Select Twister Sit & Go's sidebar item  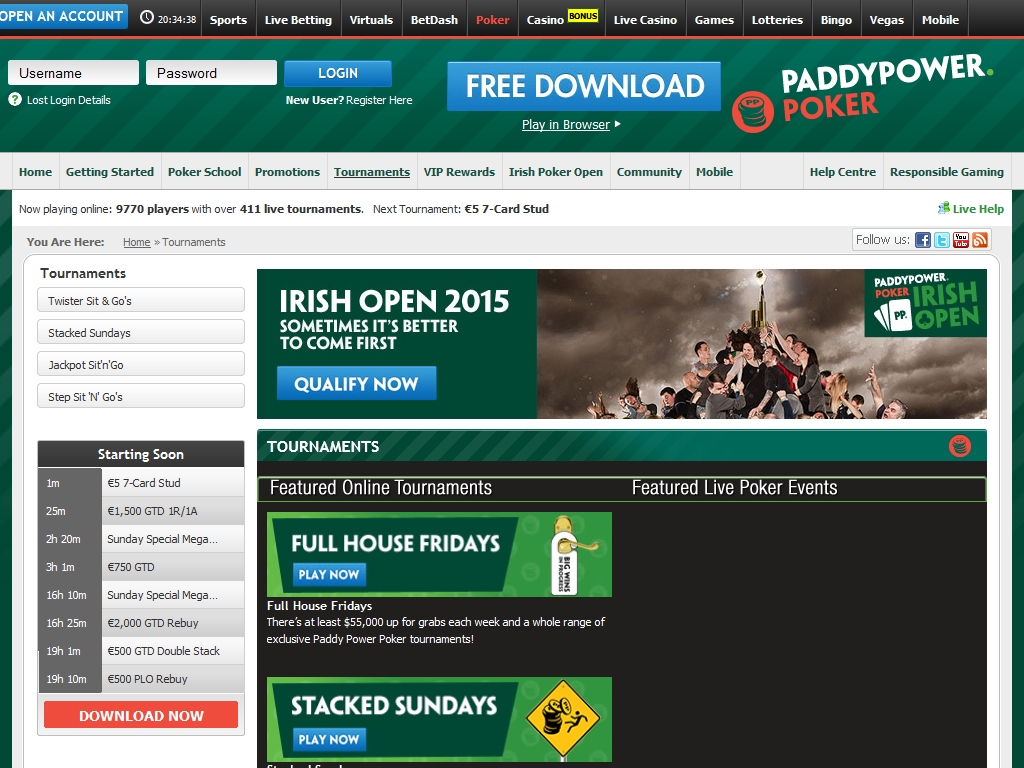pos(141,301)
